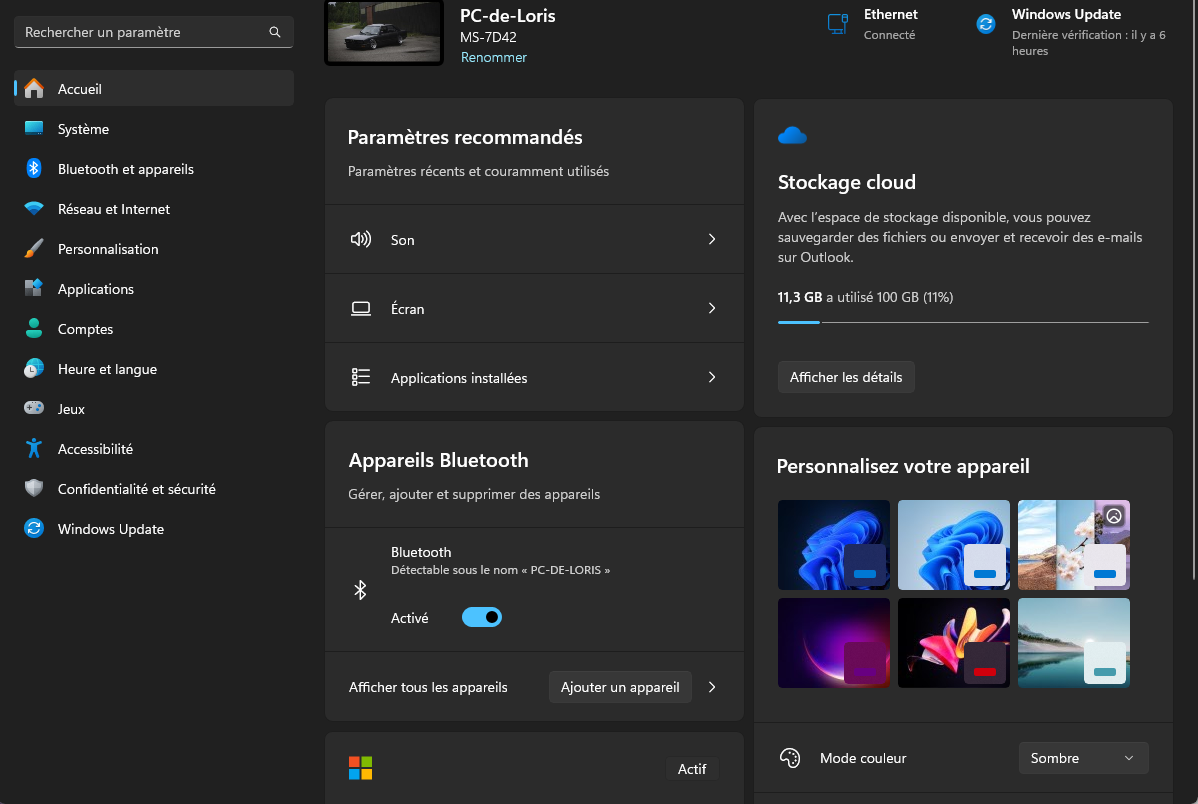Viewport: 1198px width, 804px height.
Task: Select the colorful flower dark theme
Action: 954,643
